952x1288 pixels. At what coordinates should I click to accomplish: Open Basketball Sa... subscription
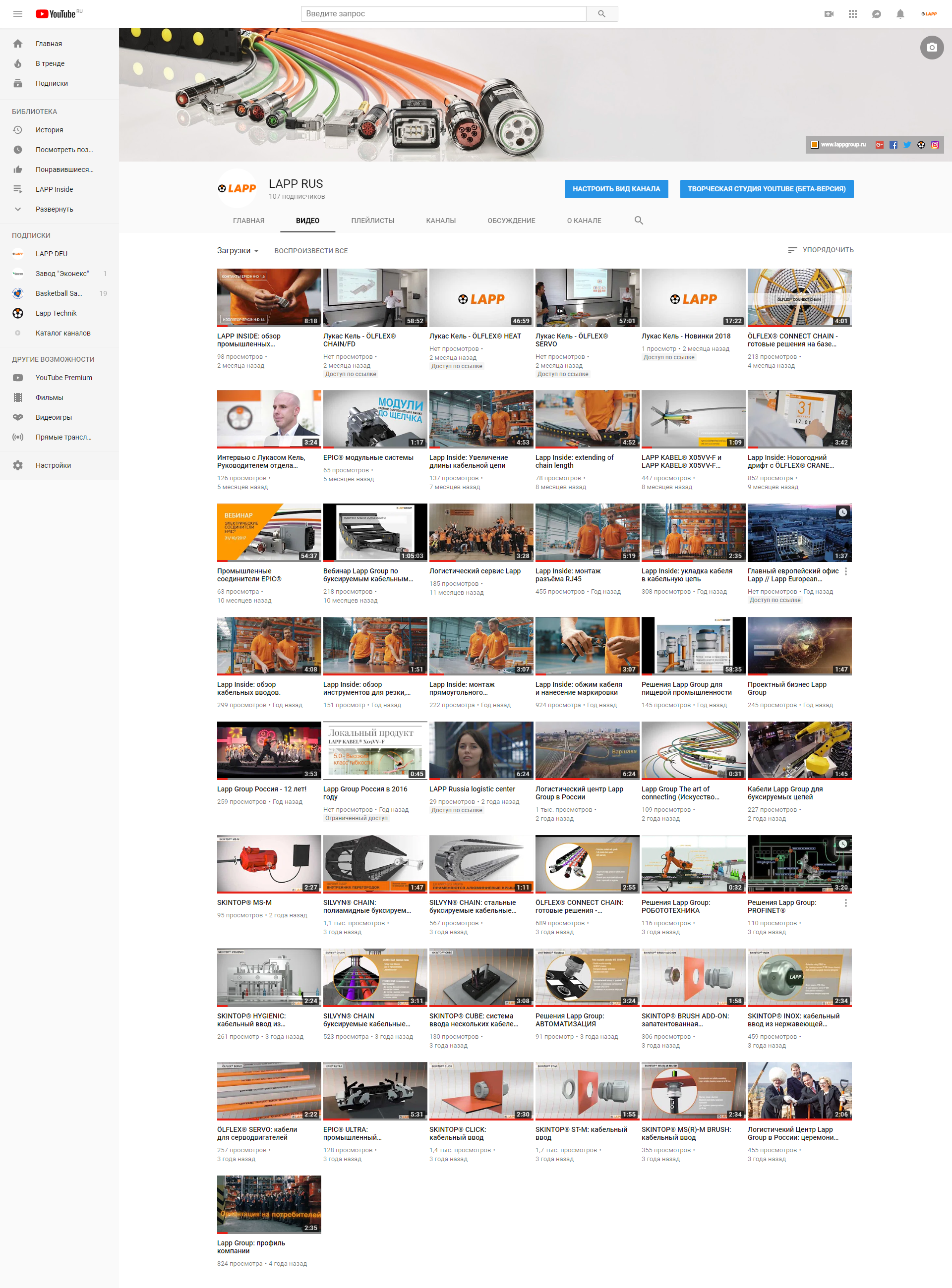pos(59,294)
